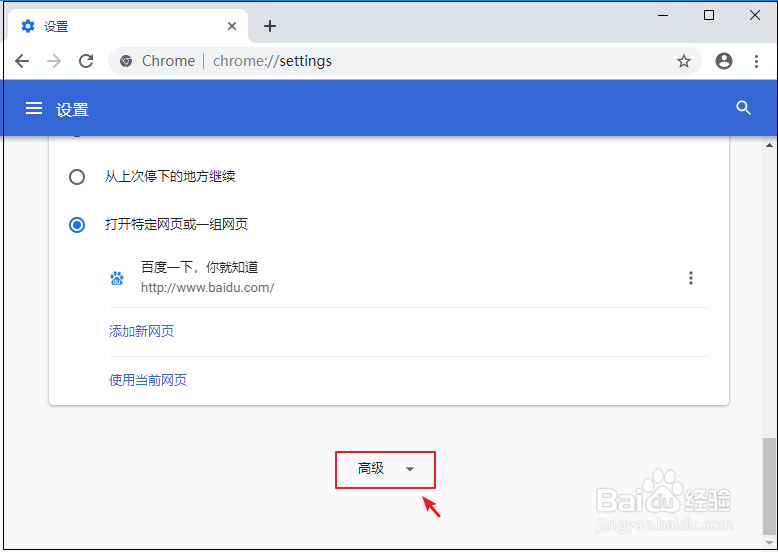This screenshot has height=552, width=778.
Task: Open a new tab with the plus button
Action: click(x=269, y=26)
